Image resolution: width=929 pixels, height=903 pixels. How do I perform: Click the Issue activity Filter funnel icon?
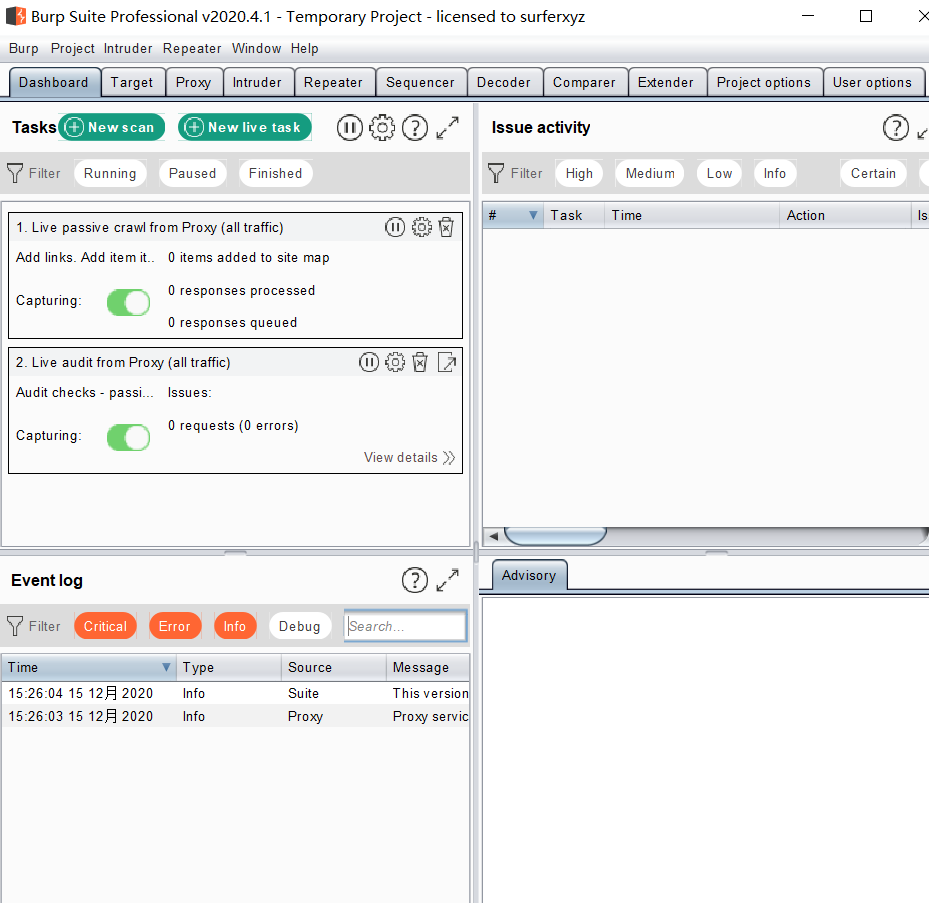click(x=496, y=173)
